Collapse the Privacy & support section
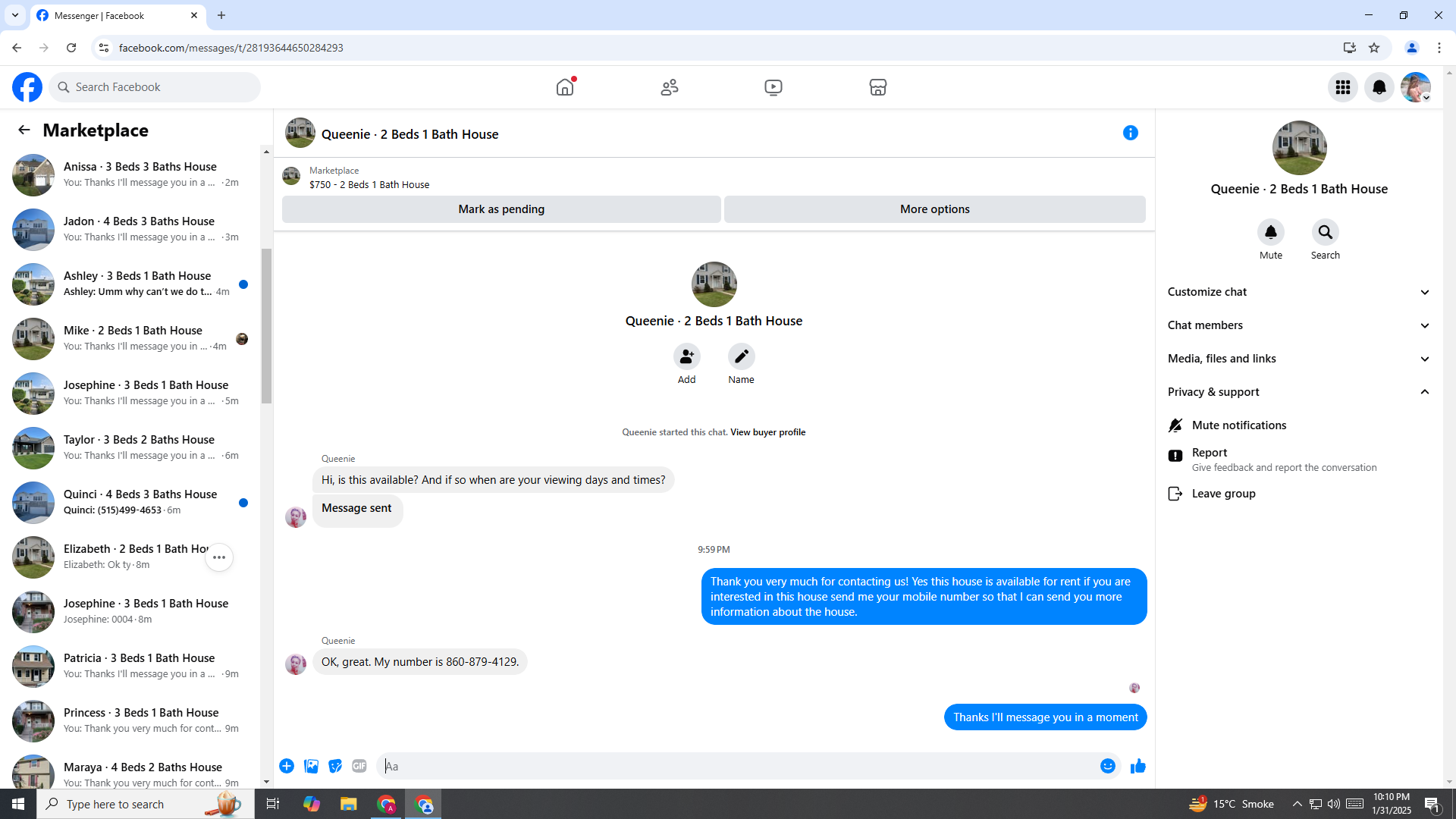The width and height of the screenshot is (1456, 819). (1298, 392)
